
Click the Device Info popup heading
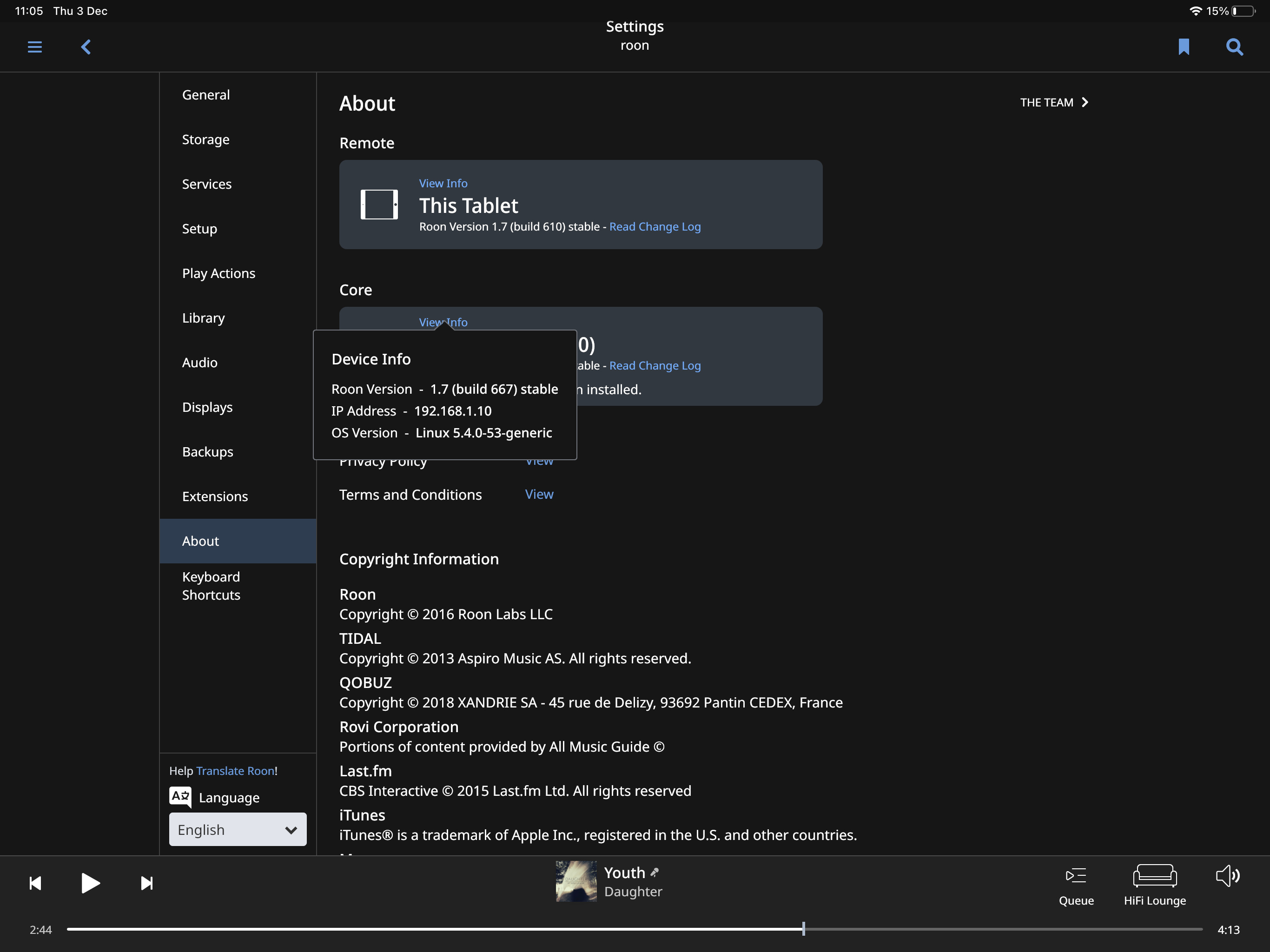(x=371, y=359)
